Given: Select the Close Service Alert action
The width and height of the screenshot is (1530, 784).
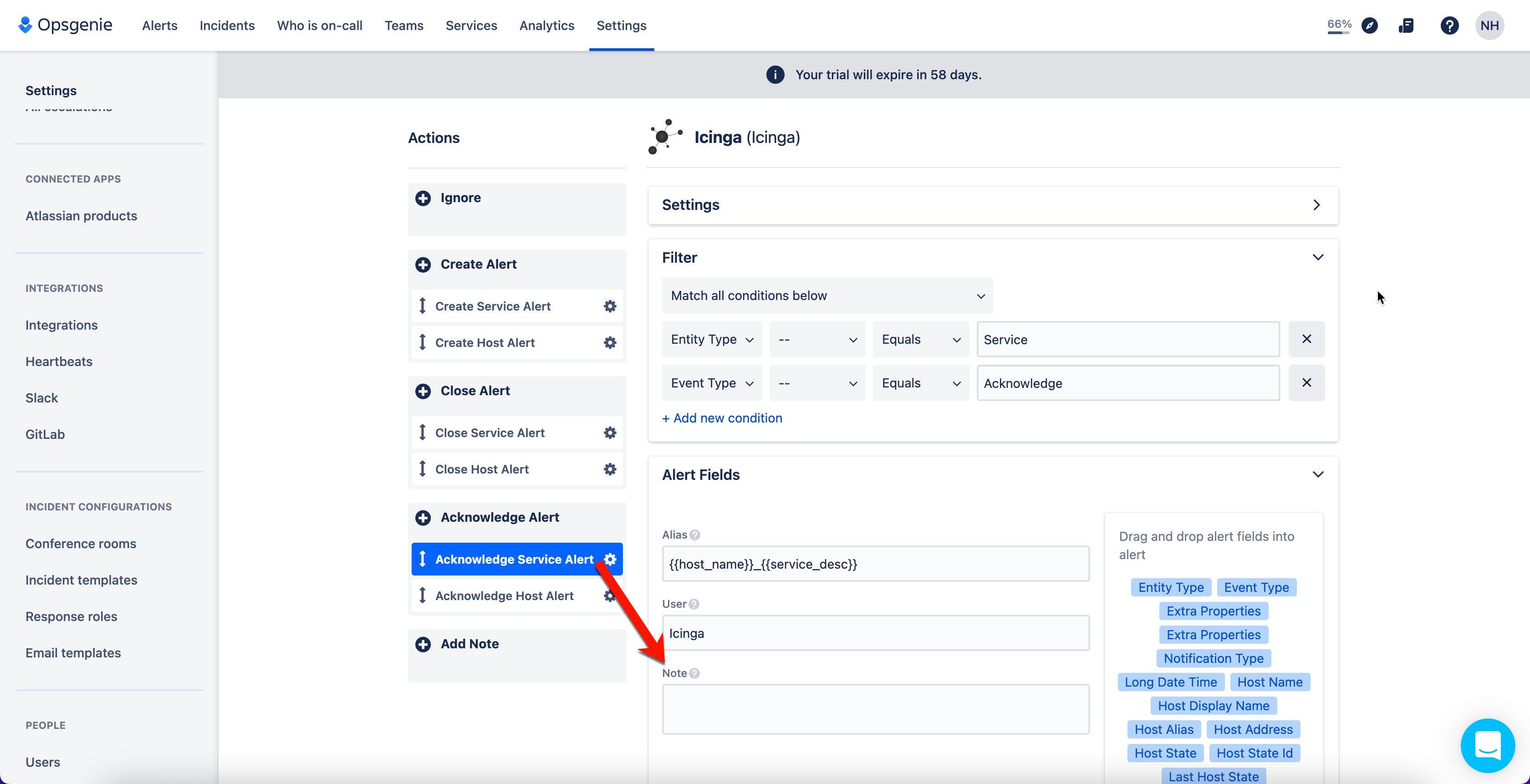Looking at the screenshot, I should click(490, 433).
